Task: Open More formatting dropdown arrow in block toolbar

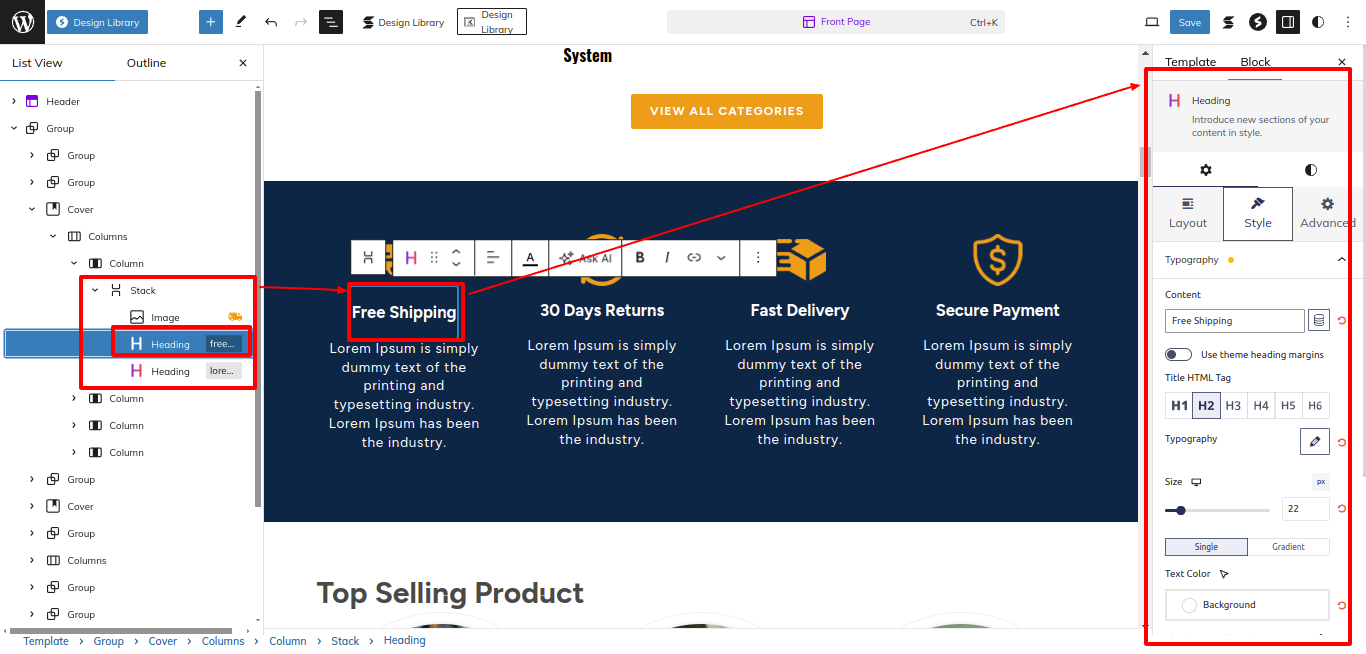Action: pyautogui.click(x=721, y=258)
